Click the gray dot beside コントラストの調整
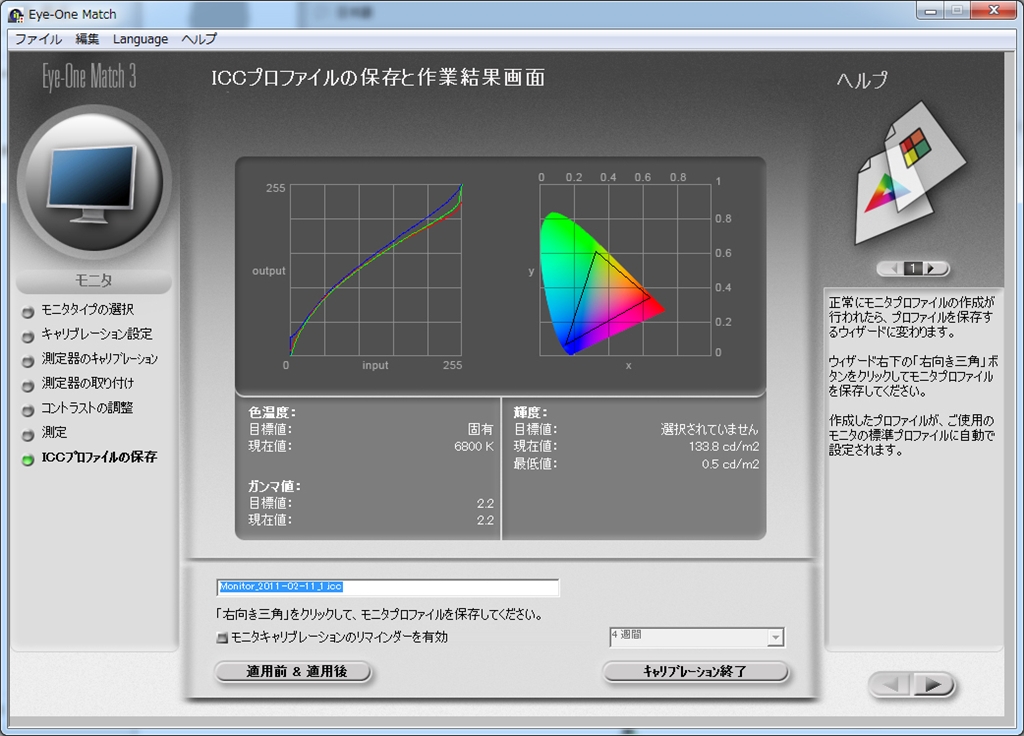Screen dimensions: 1024x736 pyautogui.click(x=27, y=410)
